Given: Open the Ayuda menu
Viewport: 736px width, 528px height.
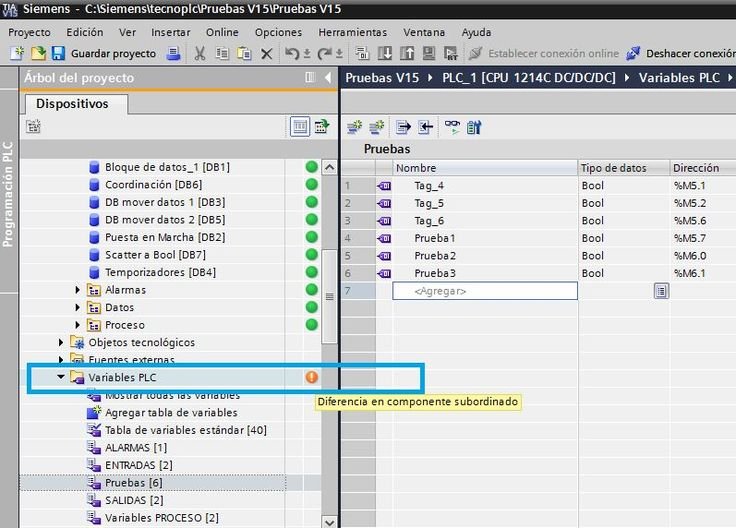Looking at the screenshot, I should (476, 32).
